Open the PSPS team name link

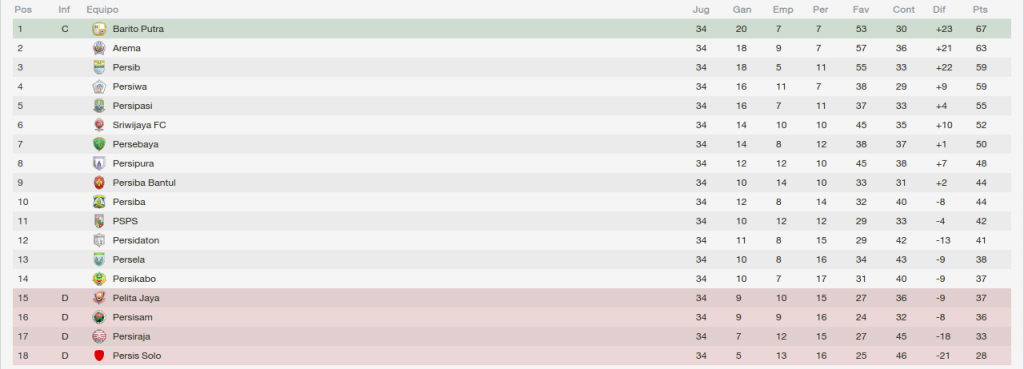click(125, 221)
